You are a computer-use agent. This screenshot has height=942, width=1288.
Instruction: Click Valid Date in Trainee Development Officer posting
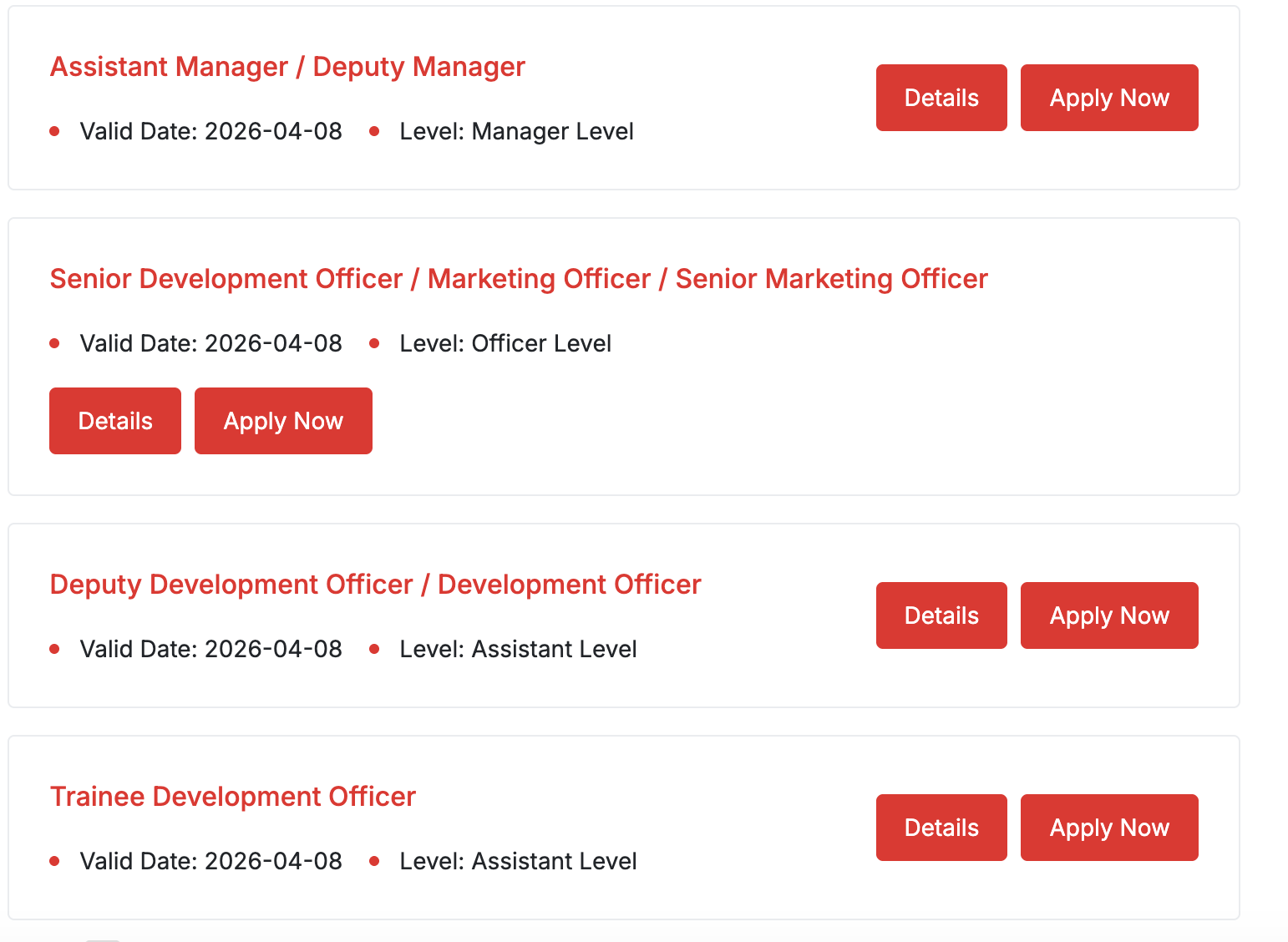(210, 862)
